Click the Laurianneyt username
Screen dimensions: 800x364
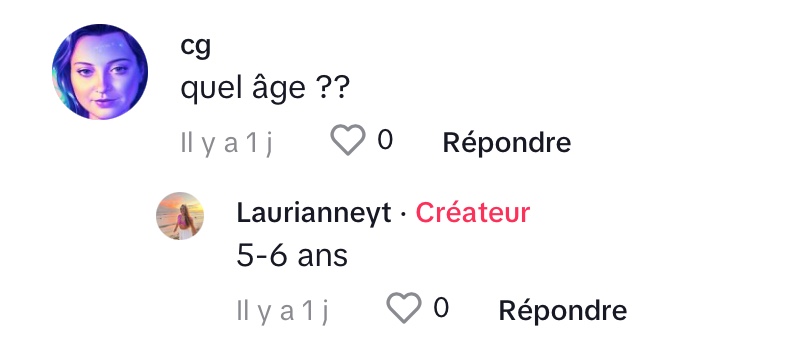pos(314,212)
